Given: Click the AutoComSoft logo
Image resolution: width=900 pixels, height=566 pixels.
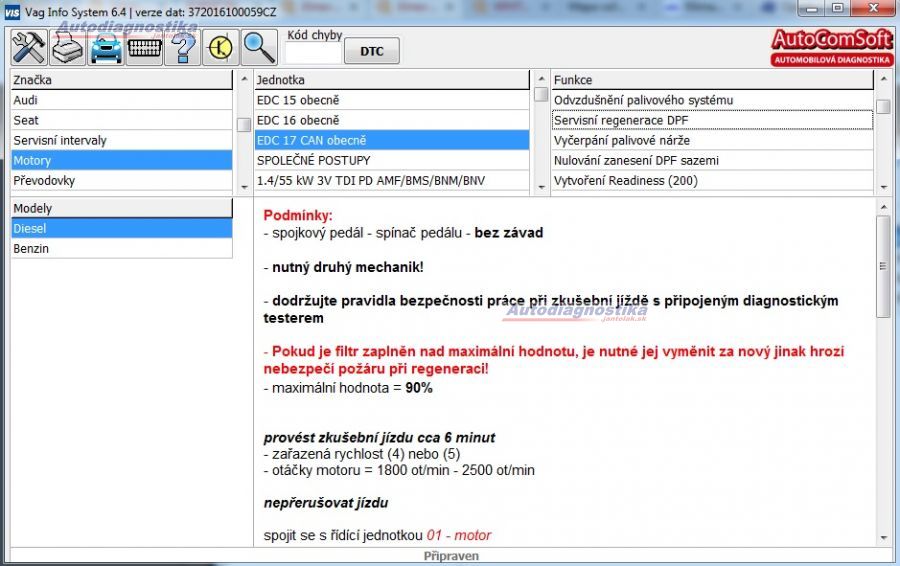Looking at the screenshot, I should pos(832,47).
